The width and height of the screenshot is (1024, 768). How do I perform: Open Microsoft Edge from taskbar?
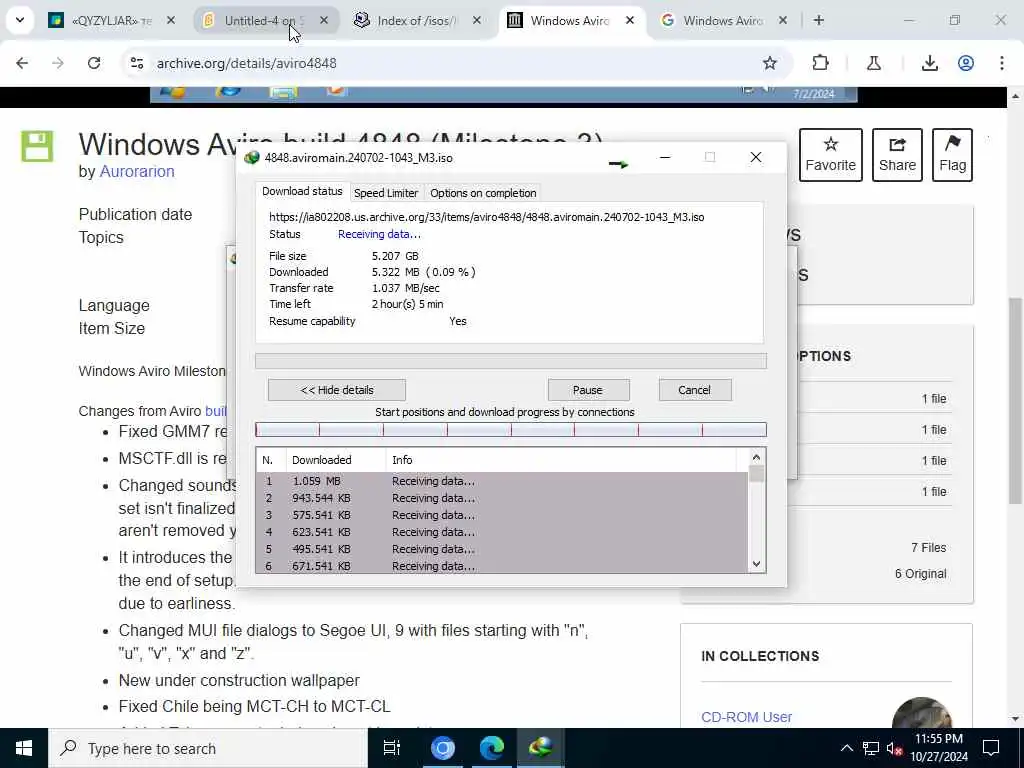[x=491, y=748]
